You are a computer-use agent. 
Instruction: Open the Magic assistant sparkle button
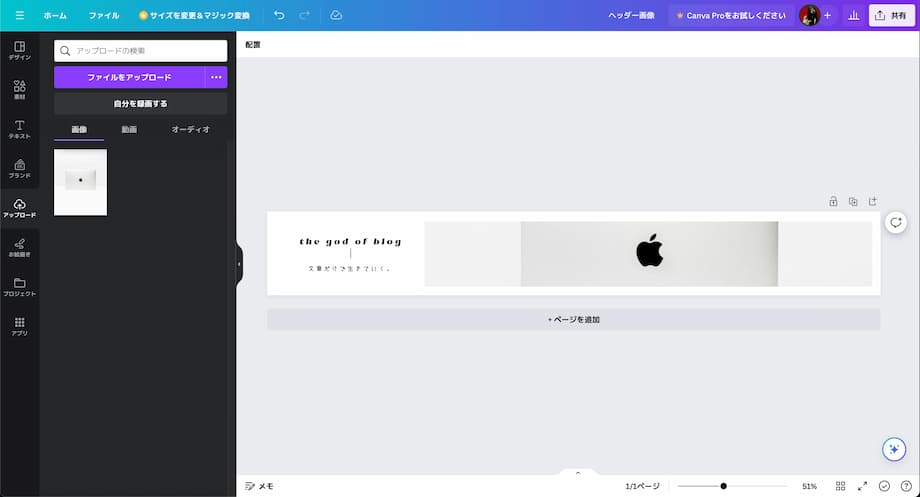[894, 449]
